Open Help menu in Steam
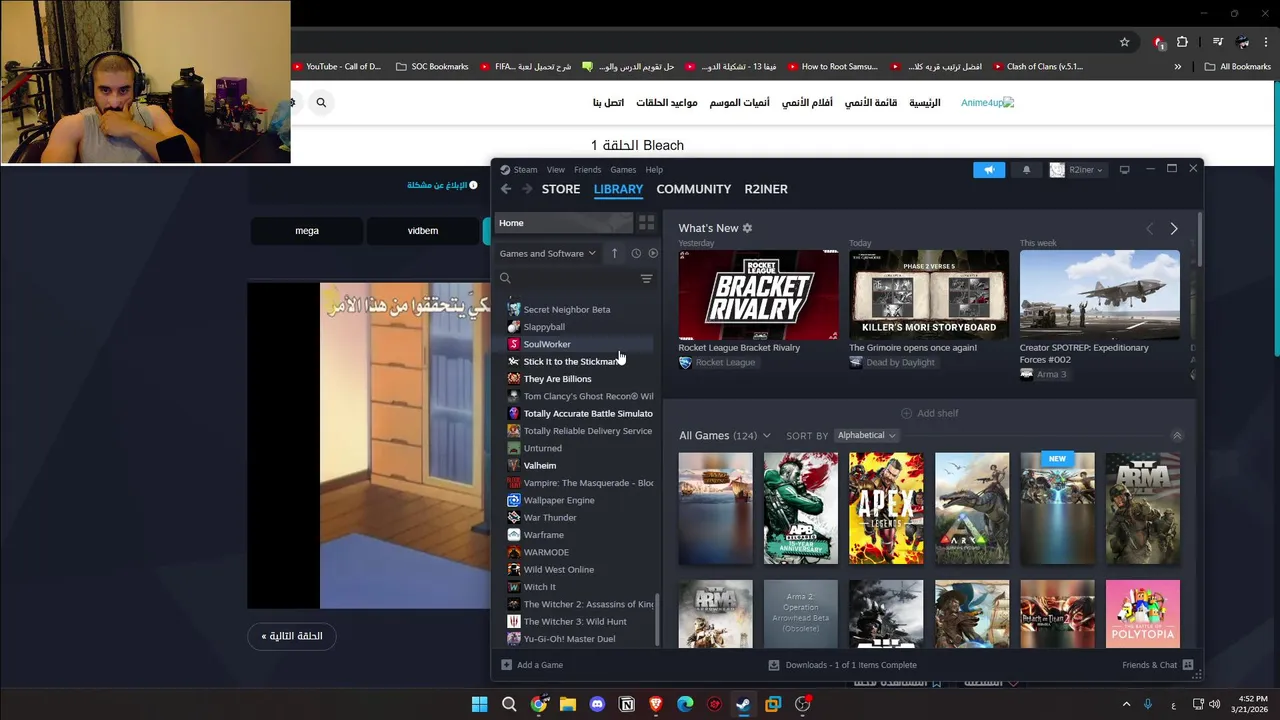This screenshot has width=1280, height=720. pos(654,170)
